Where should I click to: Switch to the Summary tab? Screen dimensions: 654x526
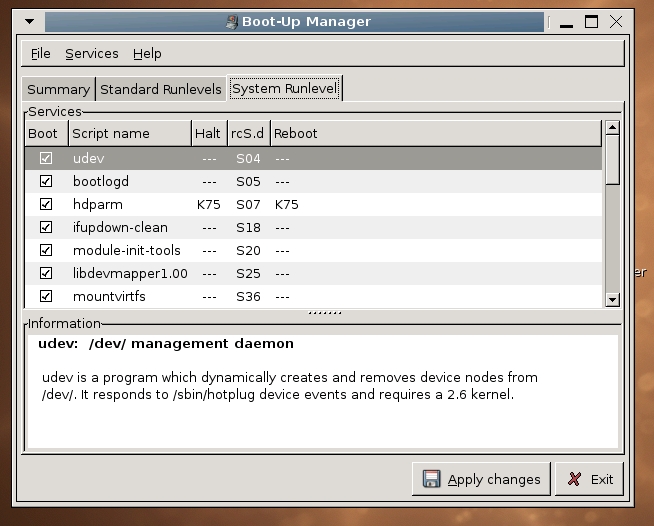59,89
